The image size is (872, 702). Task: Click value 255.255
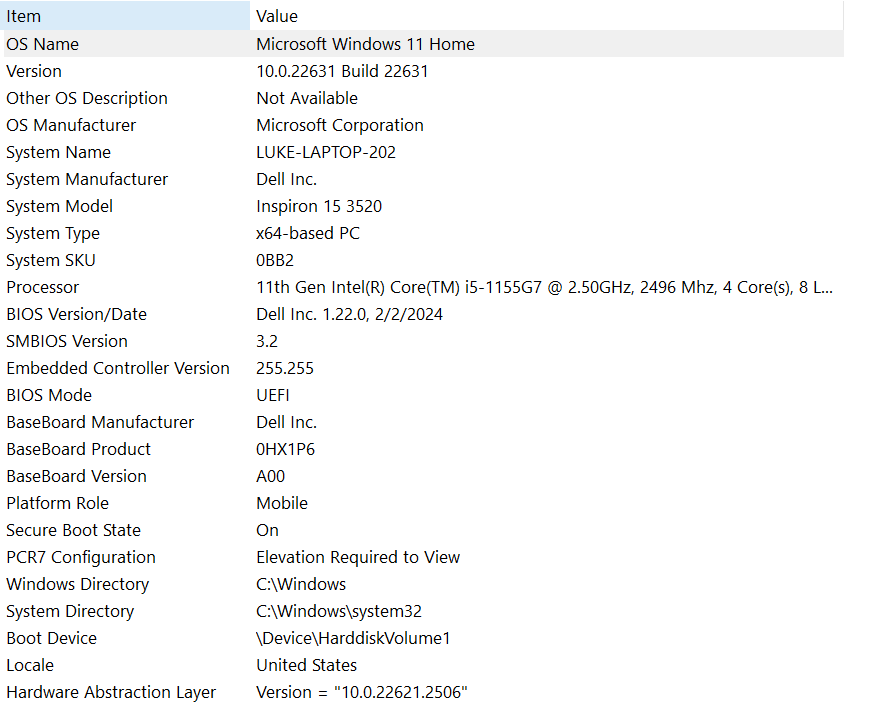pos(285,368)
